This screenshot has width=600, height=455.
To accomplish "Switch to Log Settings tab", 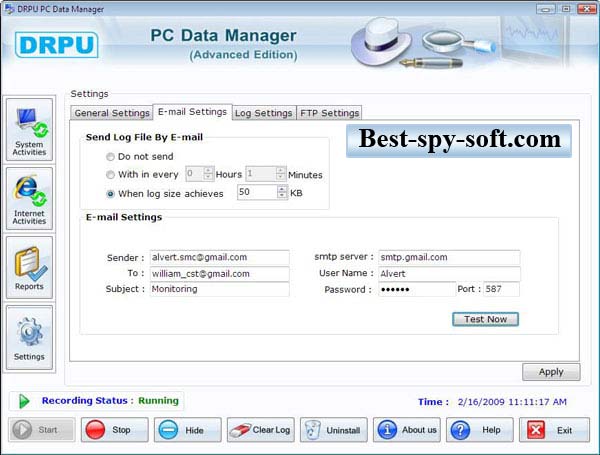I will coord(264,113).
